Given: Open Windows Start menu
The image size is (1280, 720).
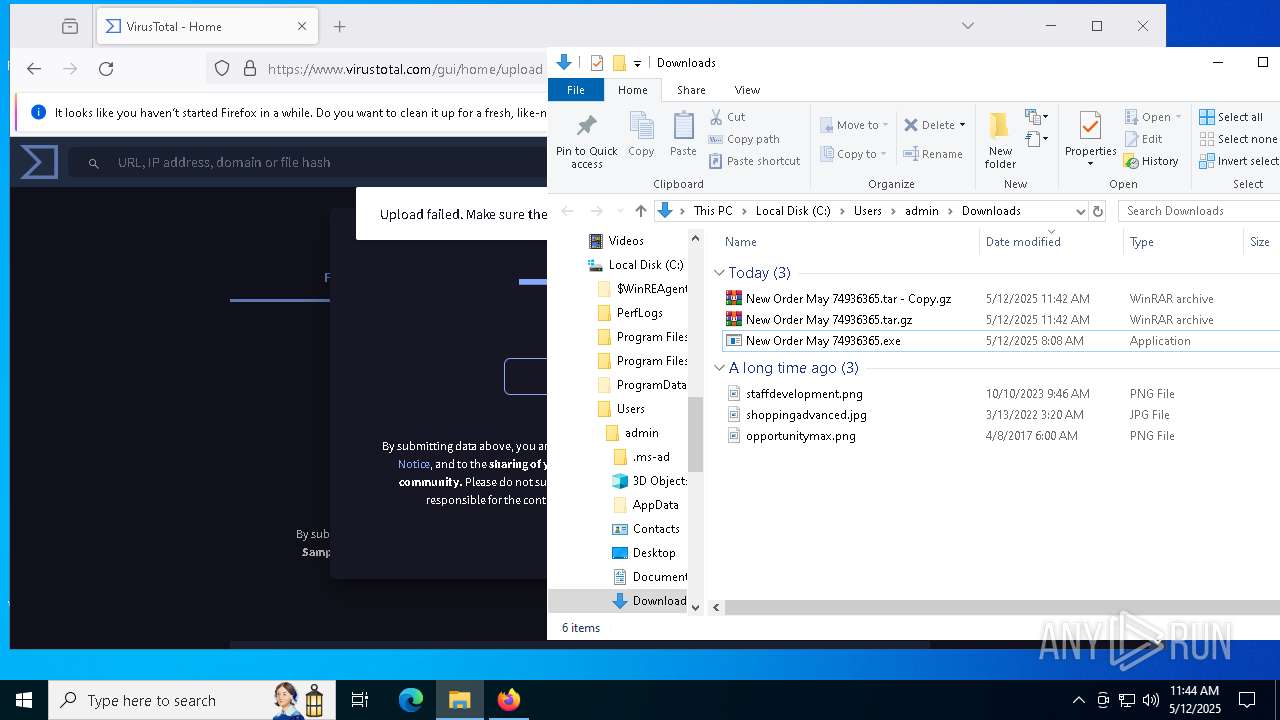Looking at the screenshot, I should (x=24, y=700).
